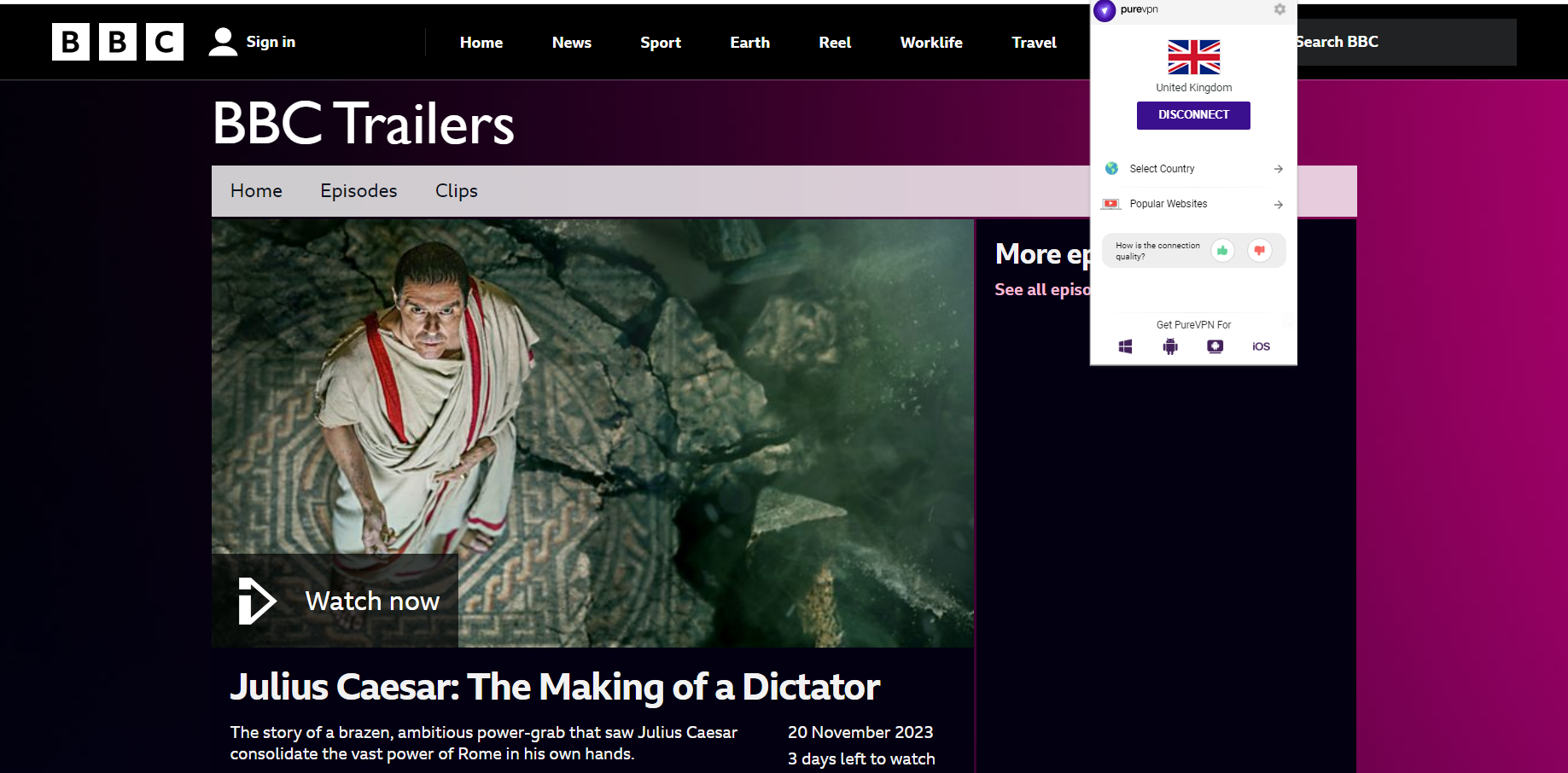Rate connection quality with thumbs up

point(1222,250)
